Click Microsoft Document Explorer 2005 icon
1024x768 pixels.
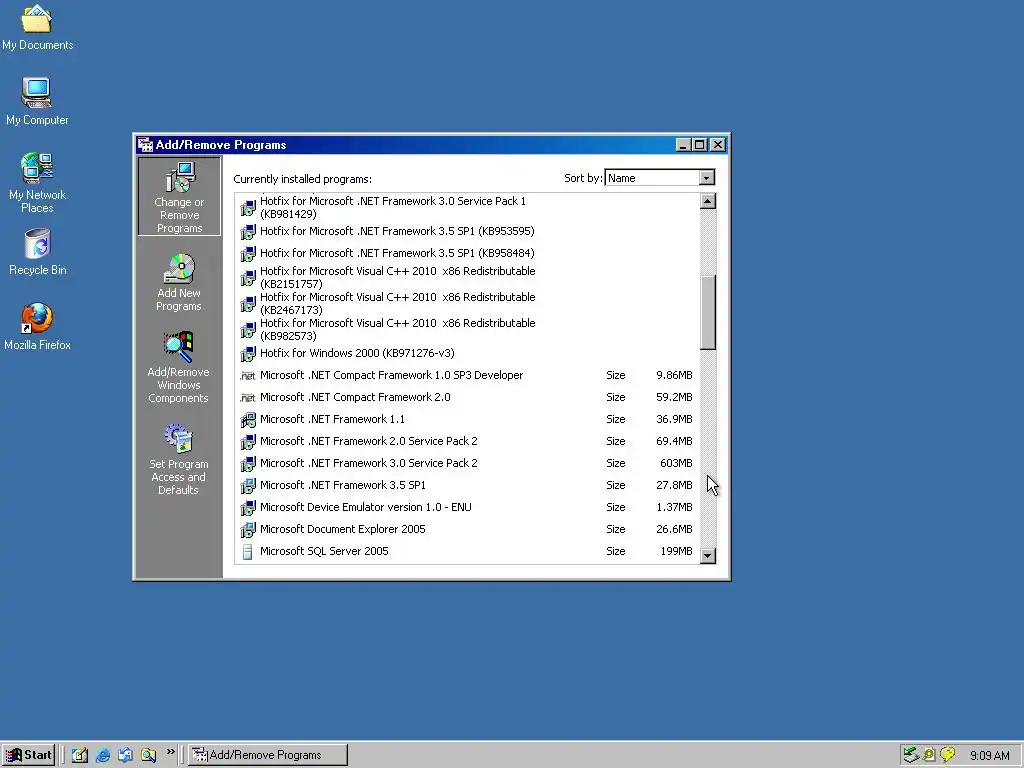pyautogui.click(x=248, y=530)
